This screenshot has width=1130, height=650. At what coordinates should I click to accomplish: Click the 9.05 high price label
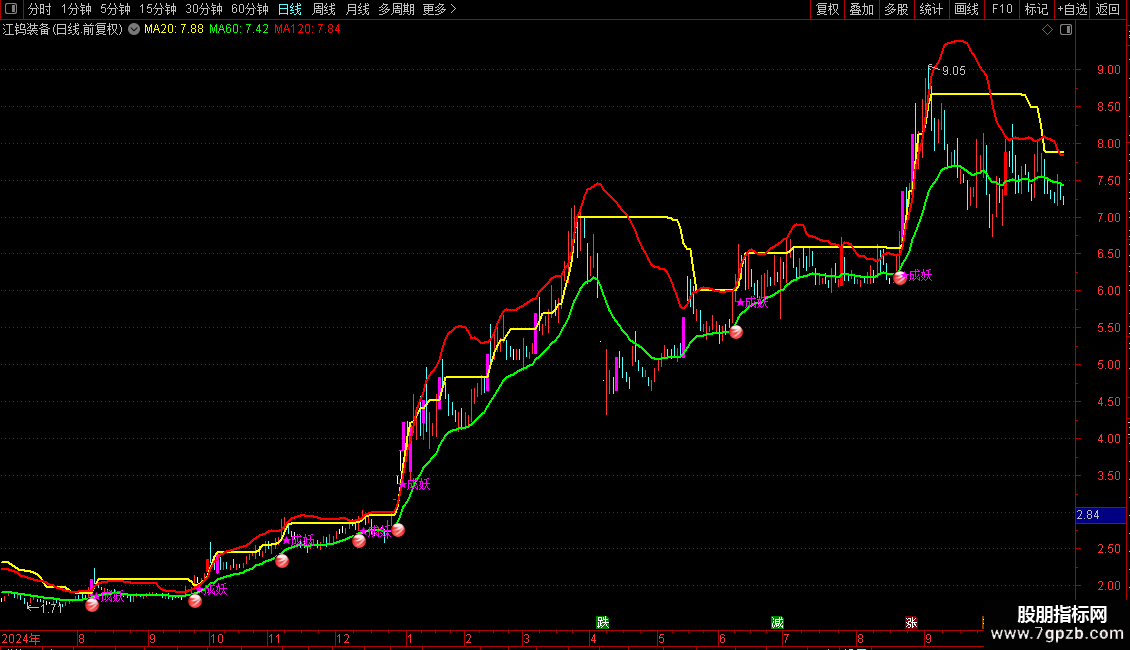[x=953, y=71]
